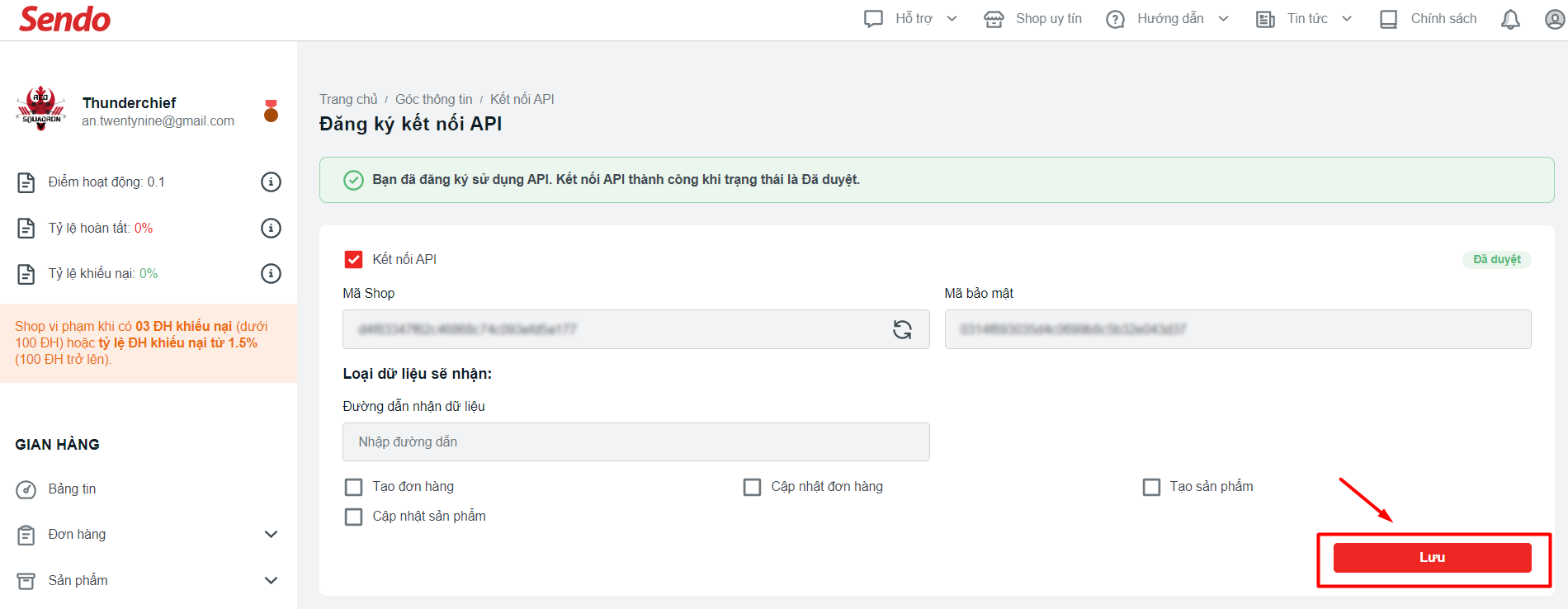The width and height of the screenshot is (1568, 609).
Task: Go to Góc thông tin breadcrumb link
Action: [x=434, y=99]
